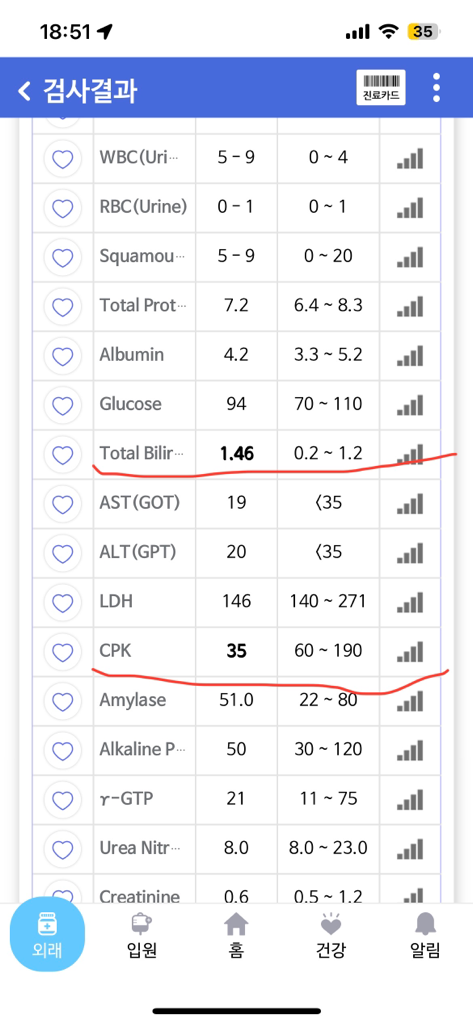
Task: Expand the truncated Alkaline P… test name
Action: 142,750
